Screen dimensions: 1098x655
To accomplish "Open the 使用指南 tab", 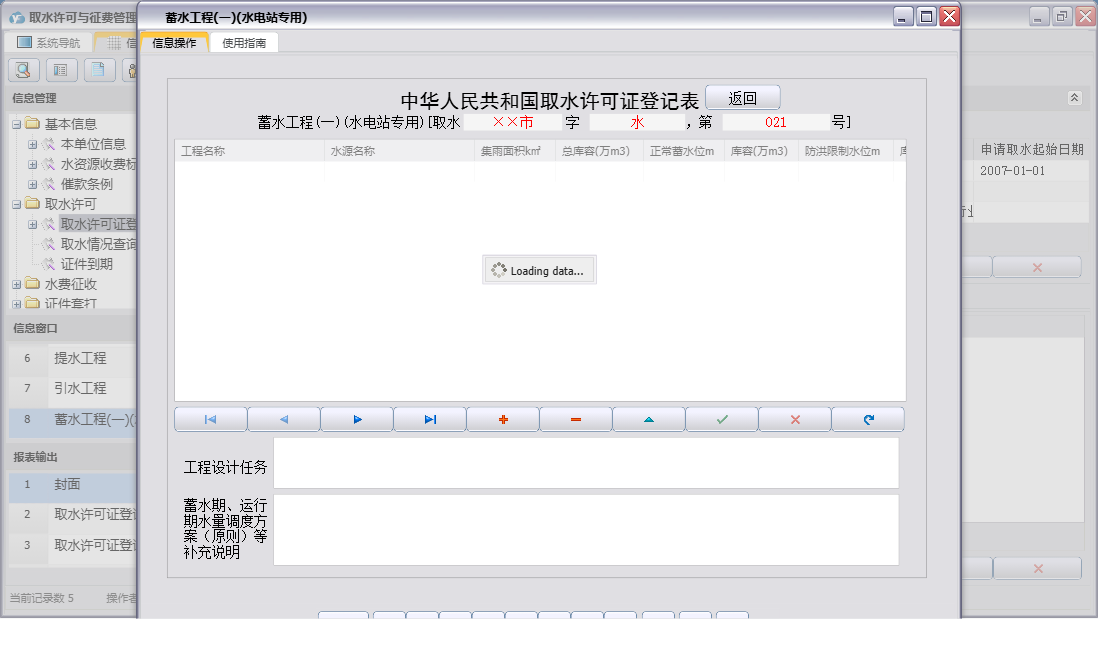I will 244,43.
